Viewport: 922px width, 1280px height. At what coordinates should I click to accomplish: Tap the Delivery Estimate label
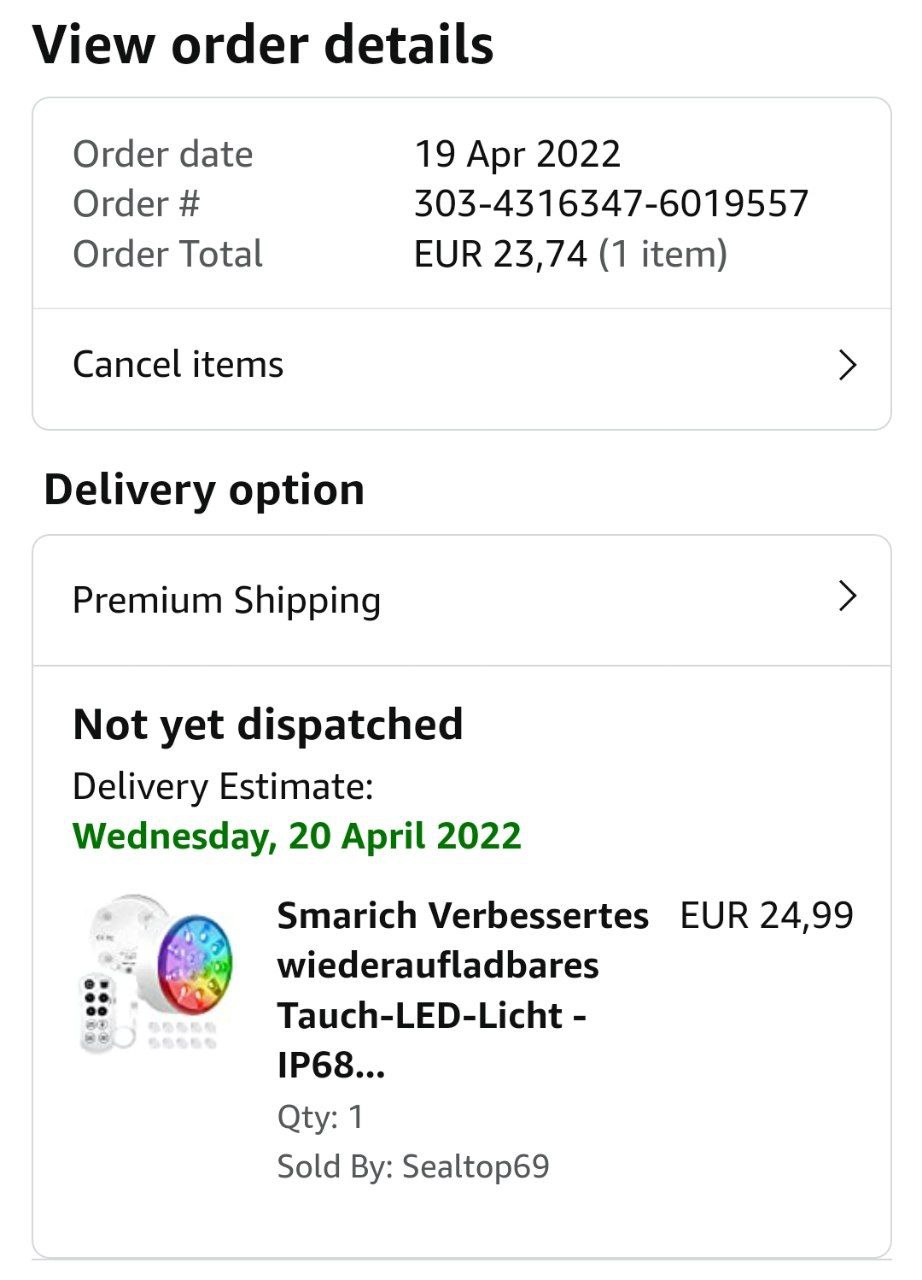[x=222, y=787]
